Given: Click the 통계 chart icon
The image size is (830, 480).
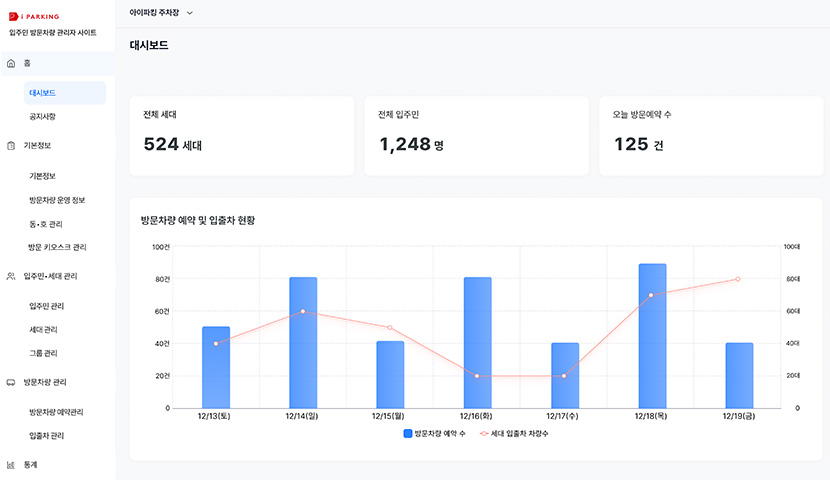Looking at the screenshot, I should [11, 465].
